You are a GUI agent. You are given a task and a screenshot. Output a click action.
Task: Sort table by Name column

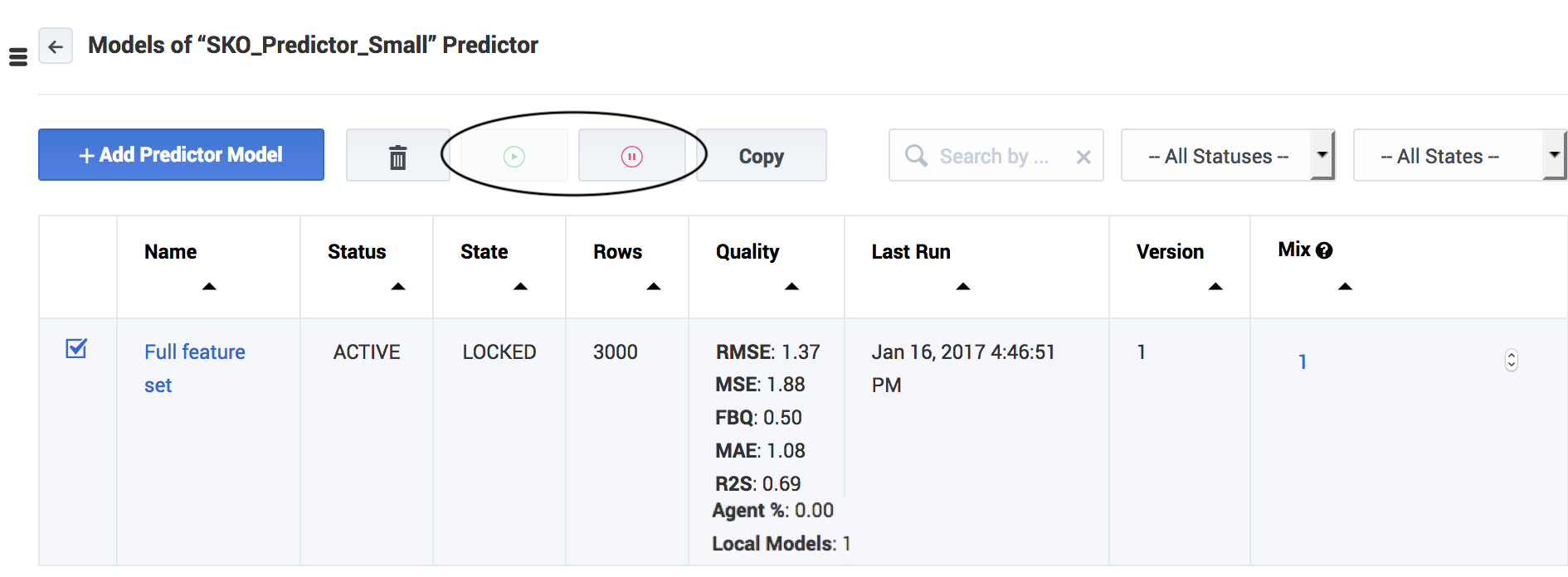(209, 287)
